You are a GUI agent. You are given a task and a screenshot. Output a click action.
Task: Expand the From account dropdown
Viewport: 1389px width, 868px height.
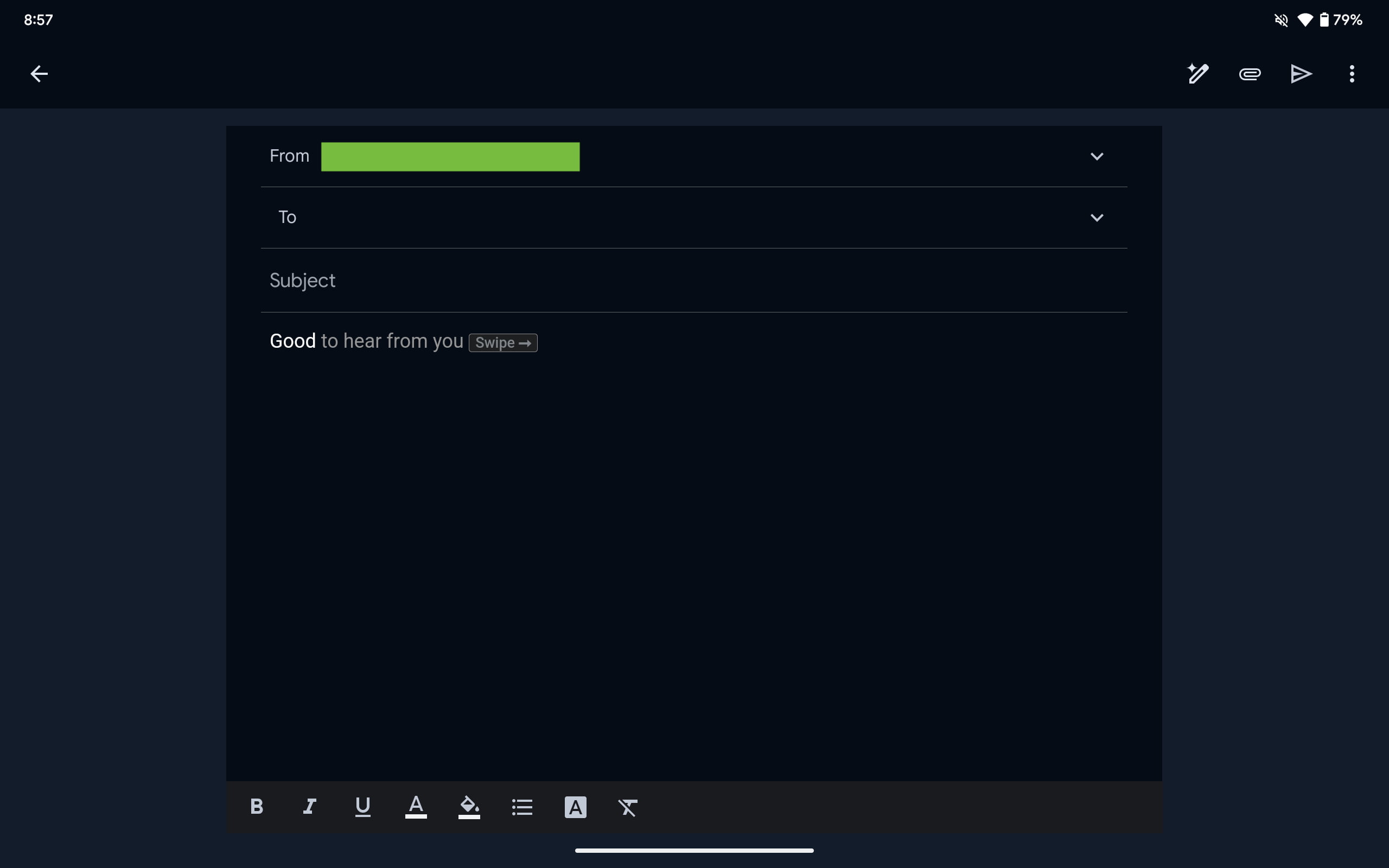pyautogui.click(x=1096, y=157)
